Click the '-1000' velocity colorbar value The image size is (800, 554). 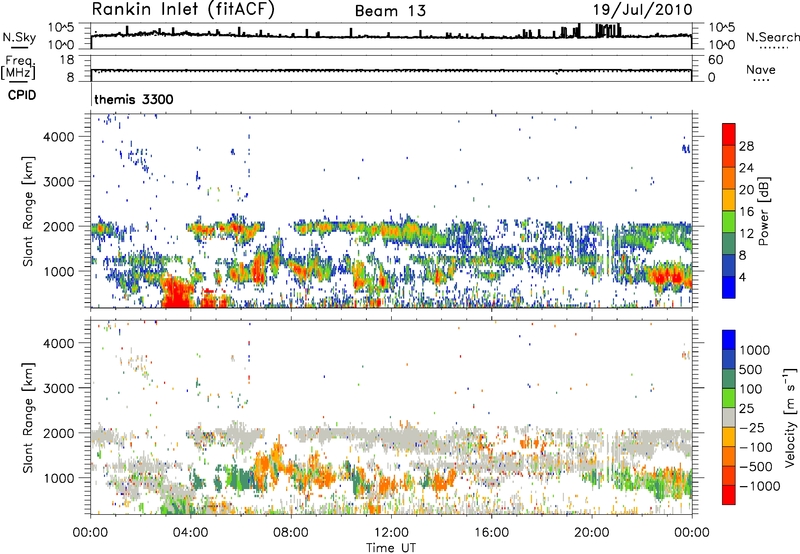pos(760,486)
